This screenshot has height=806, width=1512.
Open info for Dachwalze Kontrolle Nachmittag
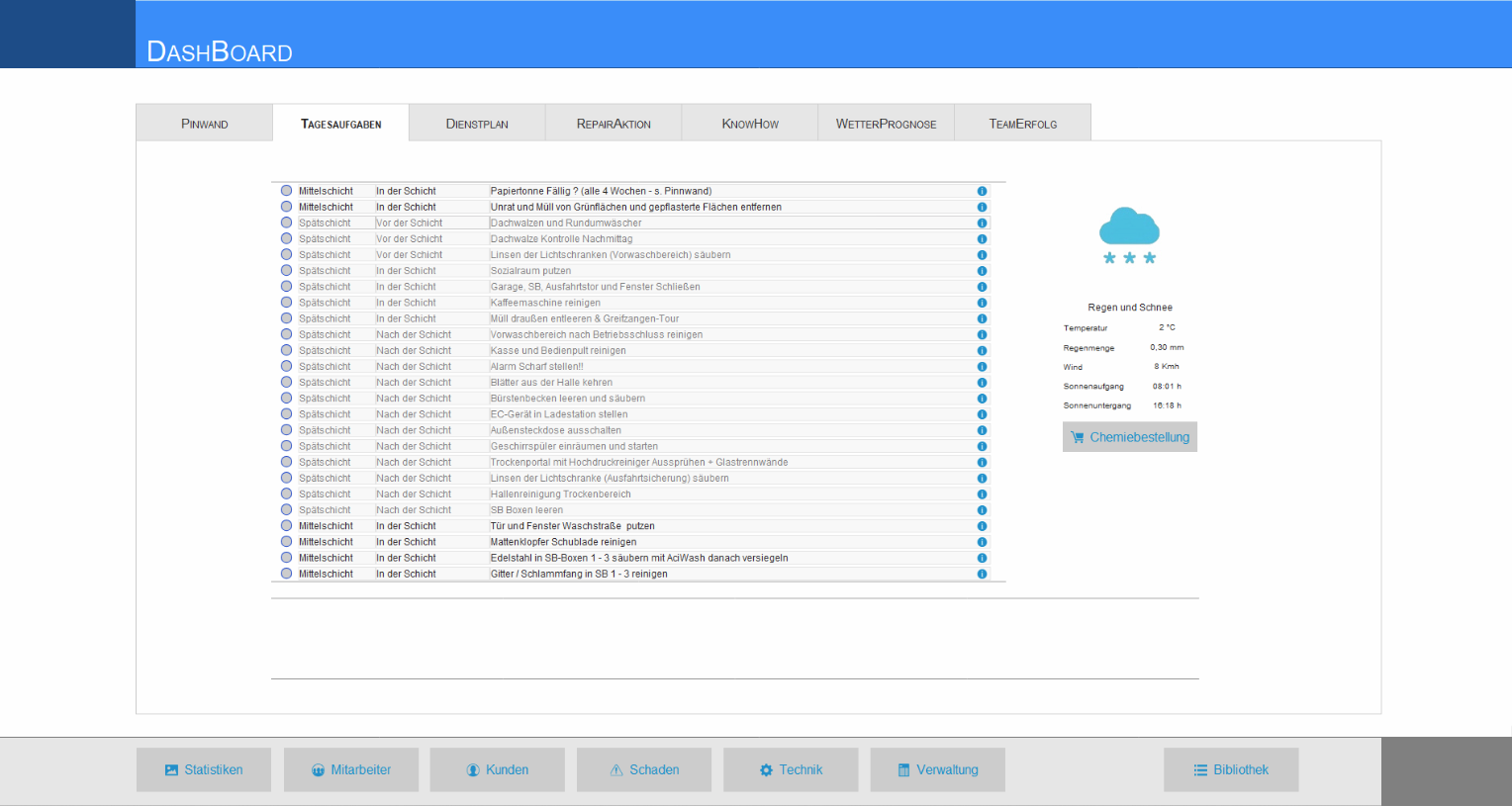pyautogui.click(x=982, y=239)
